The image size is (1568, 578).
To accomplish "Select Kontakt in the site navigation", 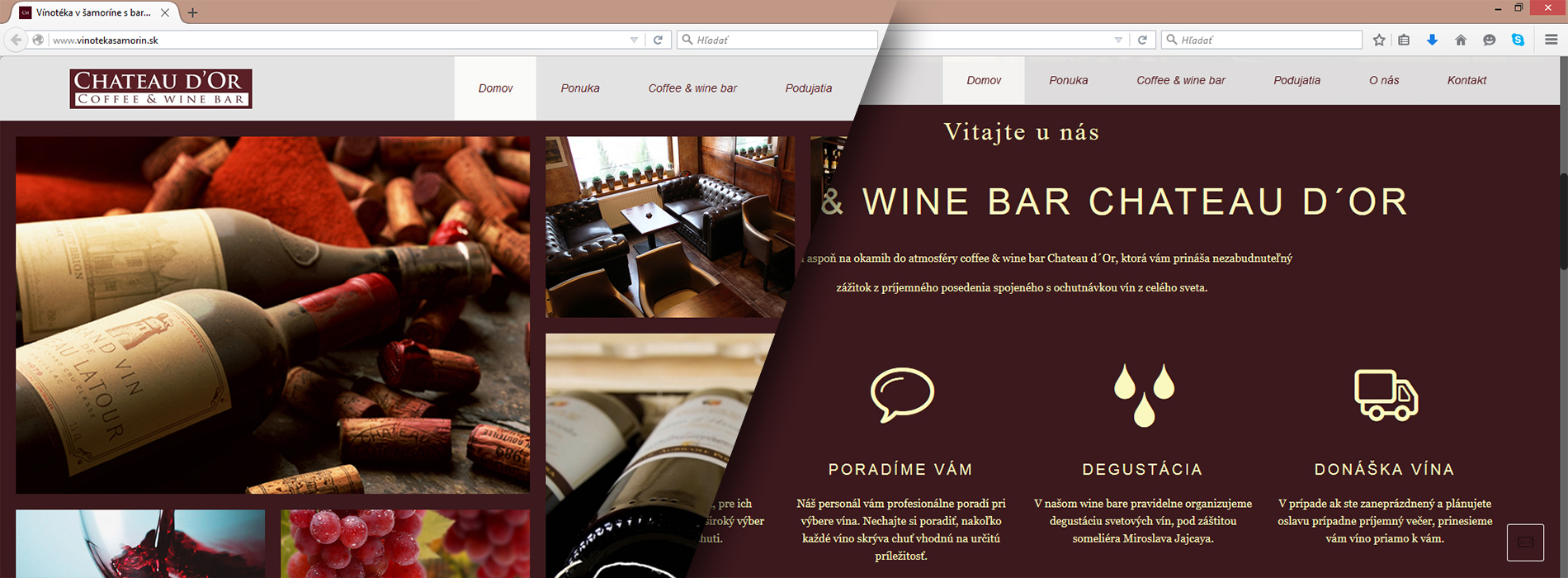I will (x=1466, y=80).
